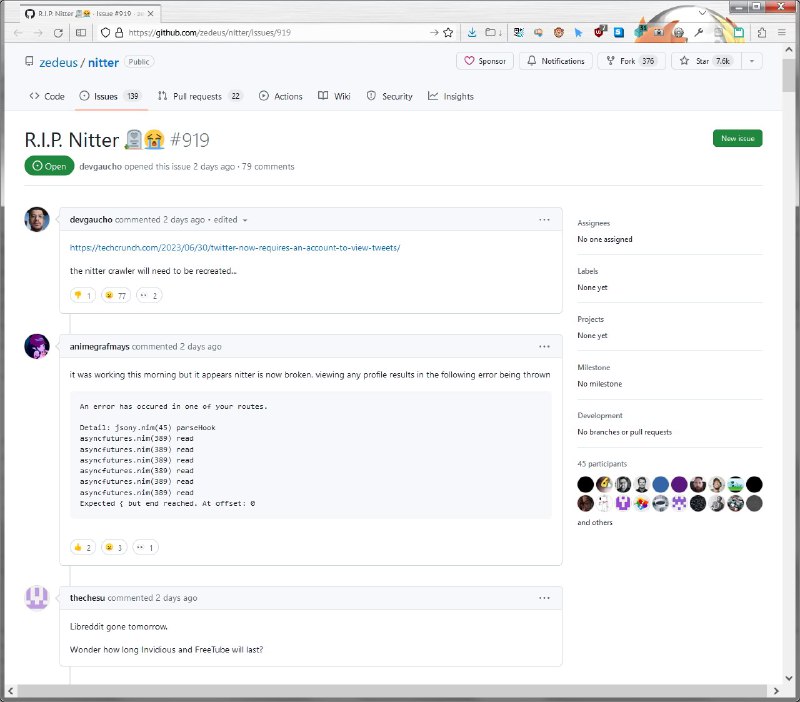
Task: Open the star lists dropdown arrow
Action: pos(752,61)
